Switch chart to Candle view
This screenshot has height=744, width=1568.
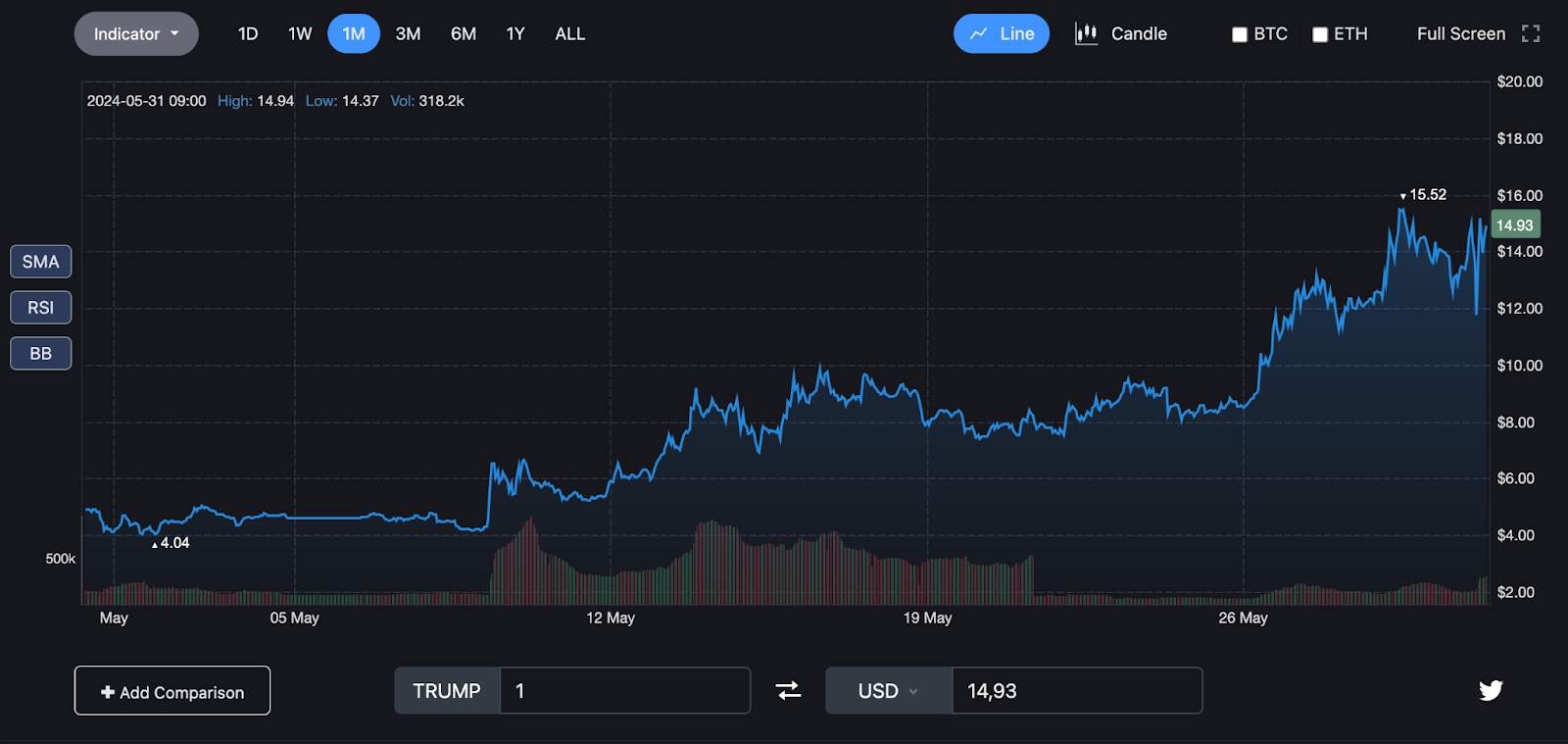point(1122,34)
